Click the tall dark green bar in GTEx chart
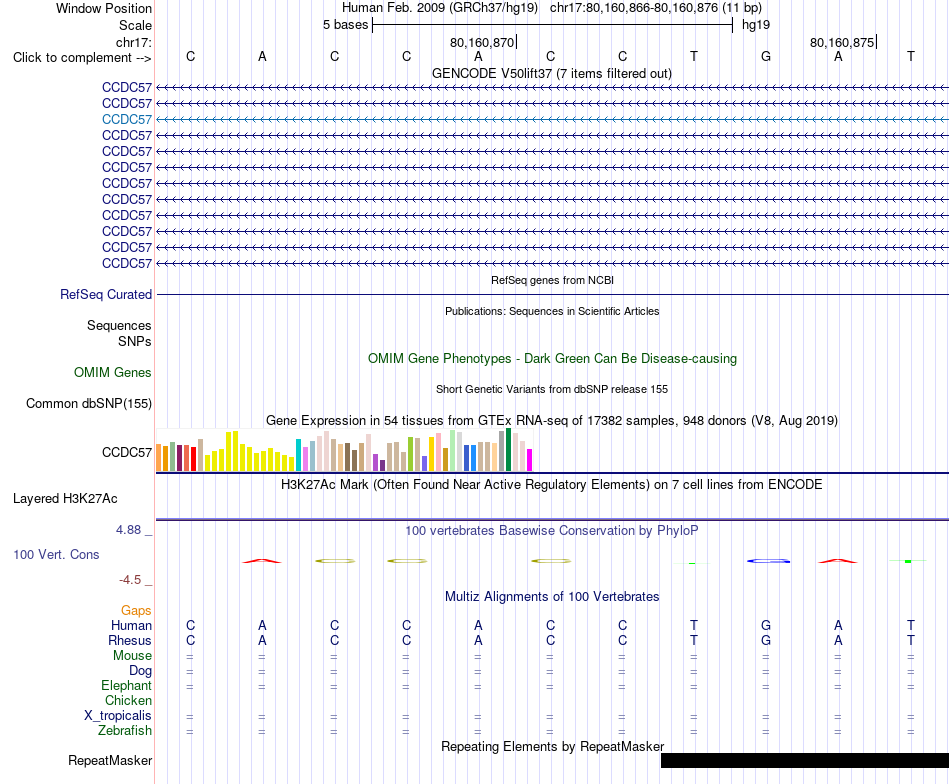The width and height of the screenshot is (950, 784). coord(508,450)
